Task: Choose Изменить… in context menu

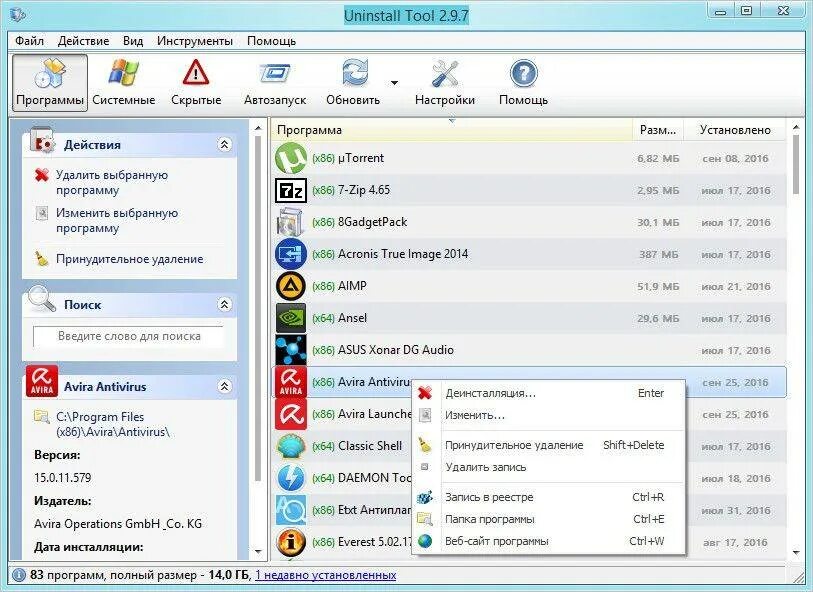Action: [x=548, y=415]
